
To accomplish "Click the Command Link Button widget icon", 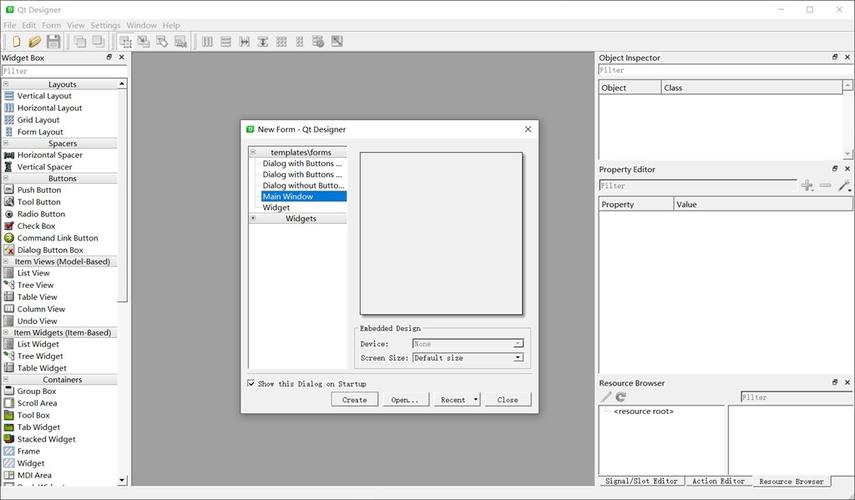I will coord(9,238).
